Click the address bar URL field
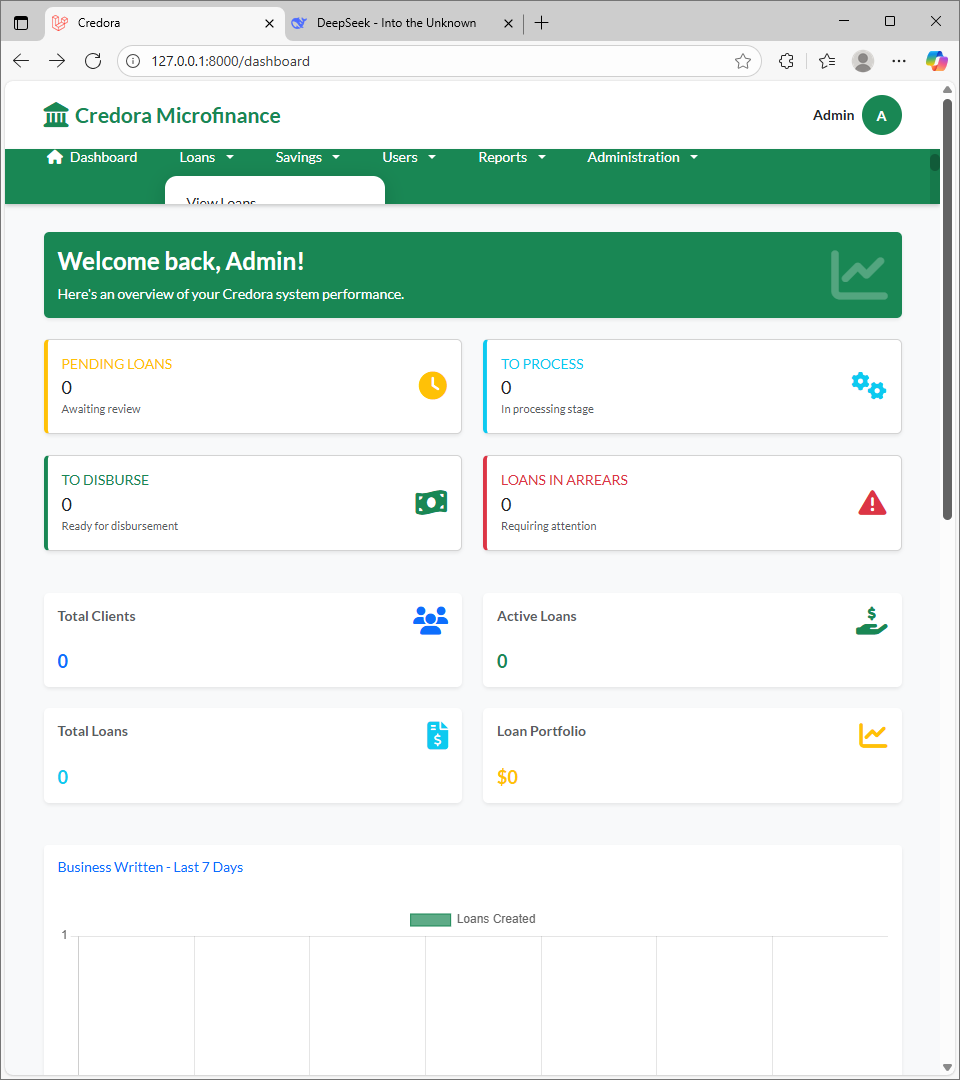This screenshot has height=1080, width=960. (430, 61)
